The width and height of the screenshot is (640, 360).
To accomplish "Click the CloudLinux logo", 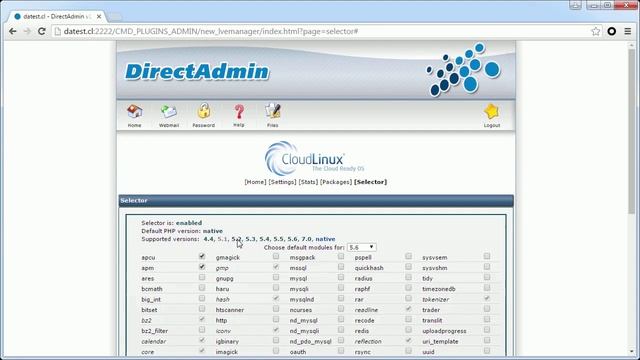I will pyautogui.click(x=314, y=158).
